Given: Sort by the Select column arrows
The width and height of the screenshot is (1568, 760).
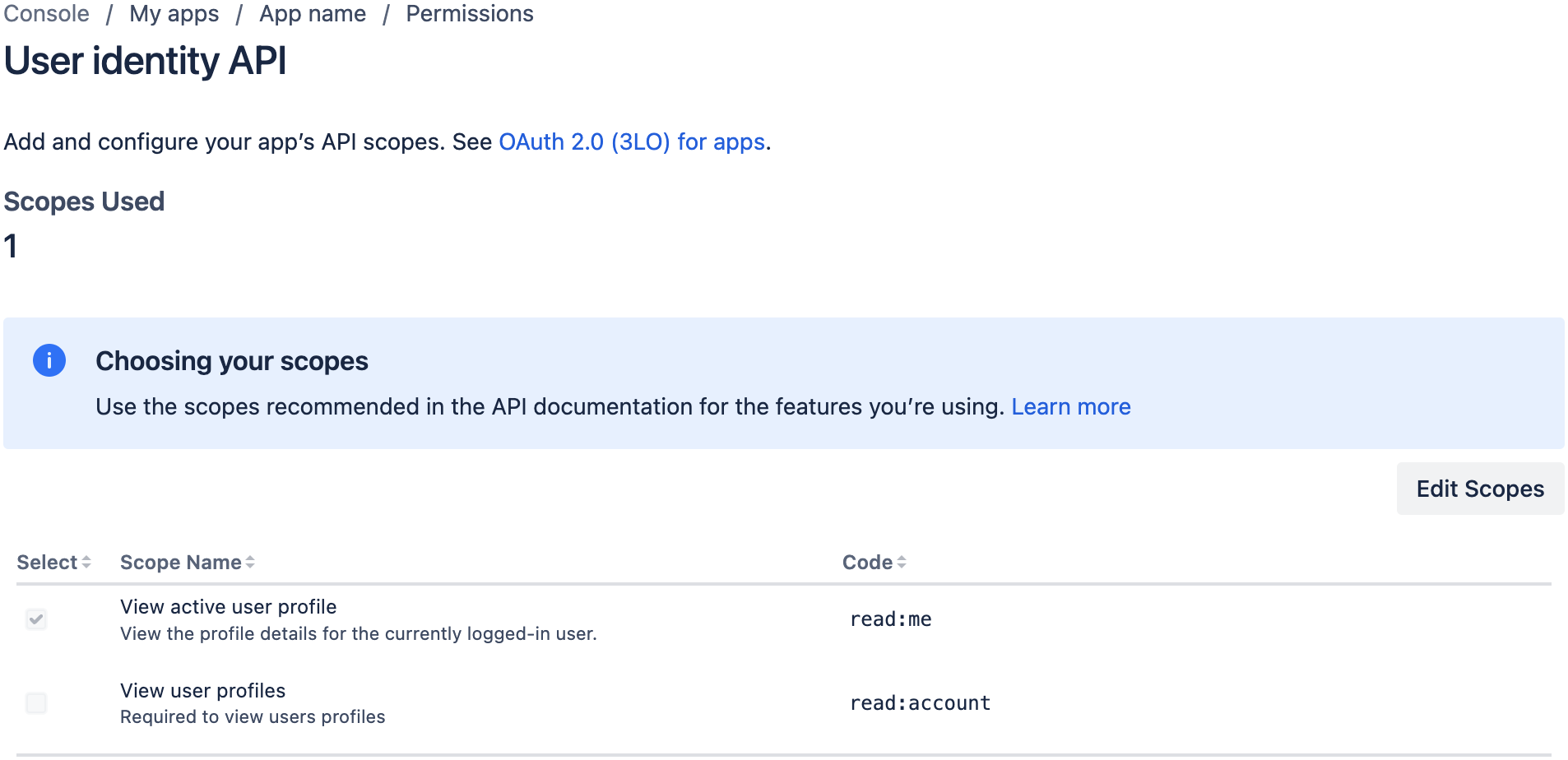Looking at the screenshot, I should click(86, 563).
